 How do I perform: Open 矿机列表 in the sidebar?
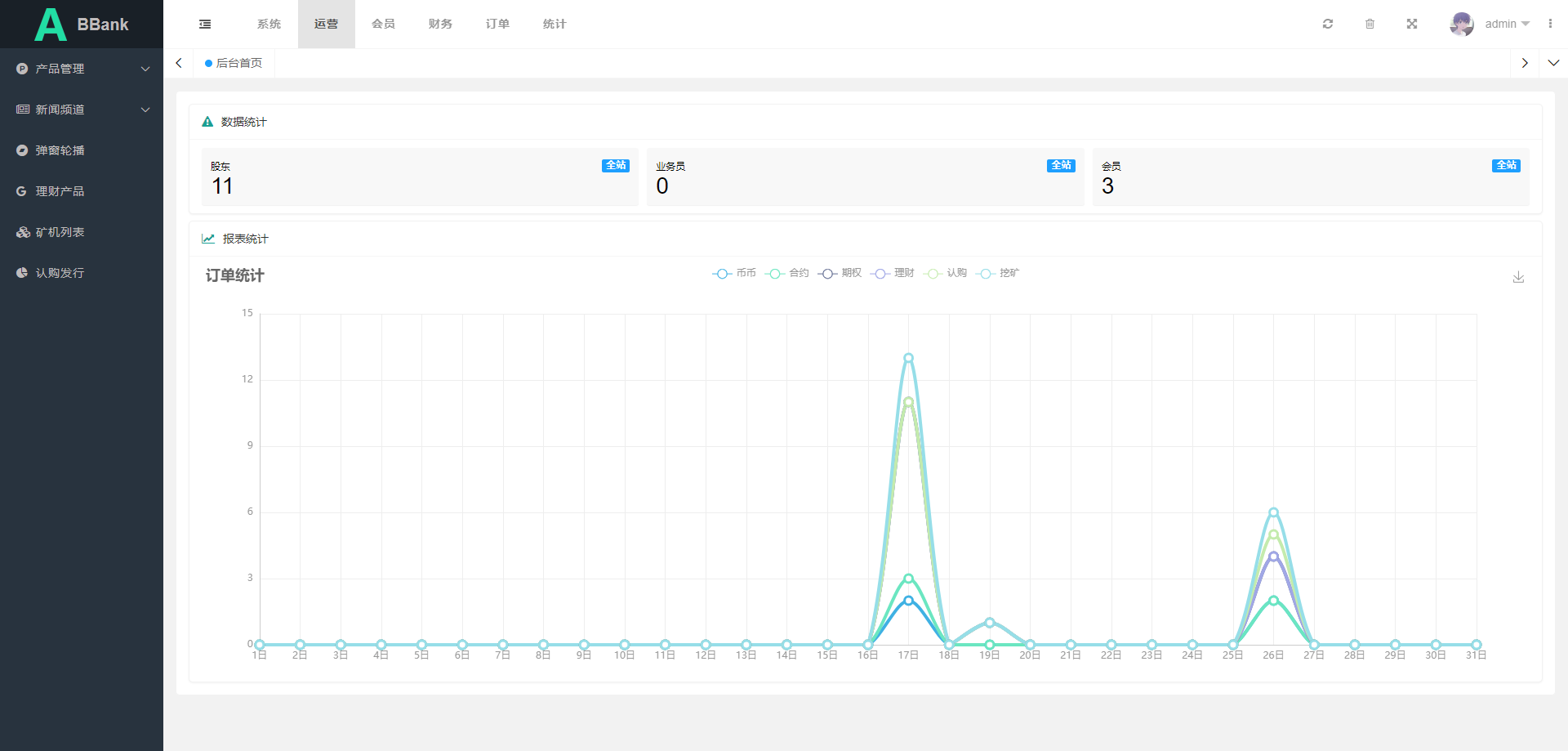[x=60, y=232]
